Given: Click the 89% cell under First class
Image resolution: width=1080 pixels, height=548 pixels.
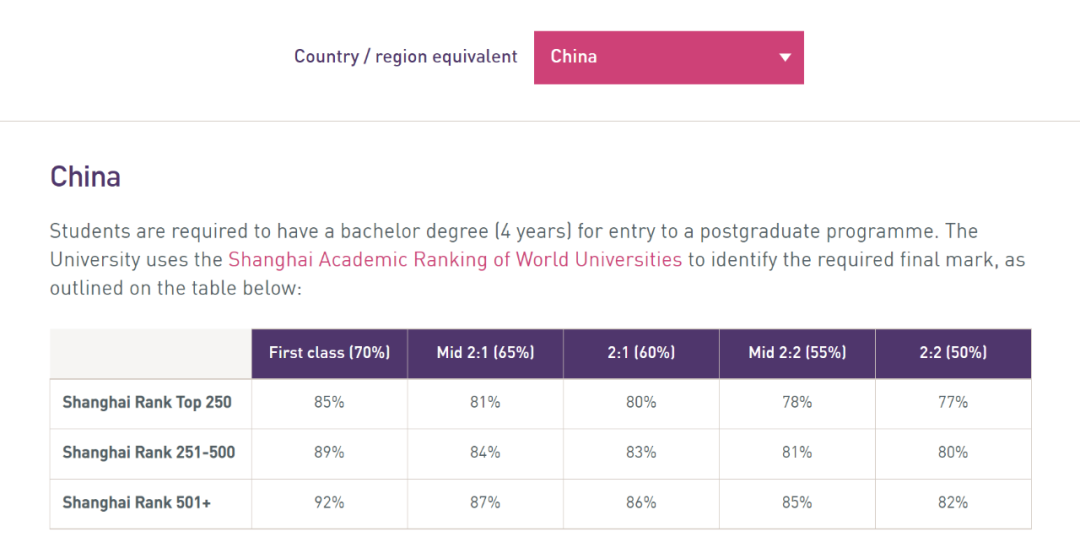Looking at the screenshot, I should (329, 452).
